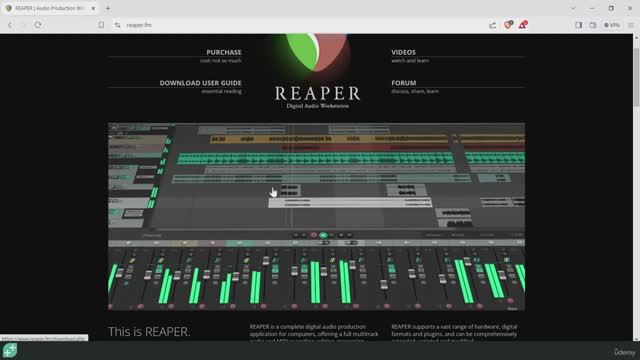Open the PURCHASE link
Viewport: 640px width, 360px height.
click(224, 52)
